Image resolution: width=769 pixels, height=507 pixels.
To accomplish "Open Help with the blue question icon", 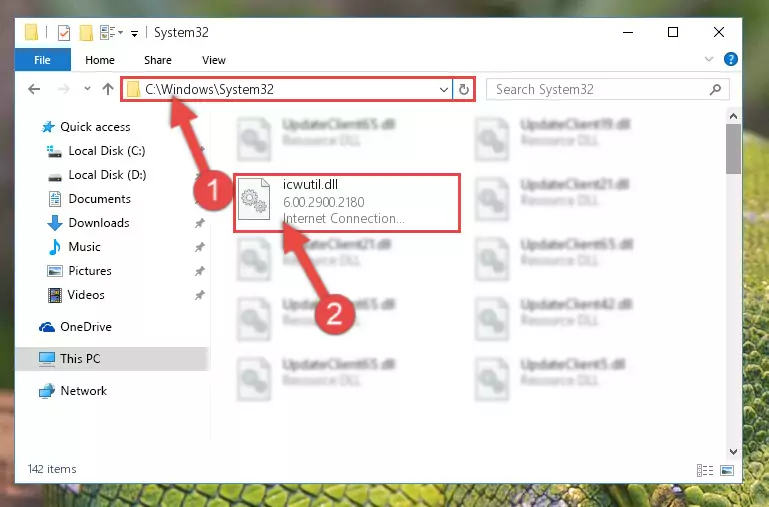I will pyautogui.click(x=730, y=59).
